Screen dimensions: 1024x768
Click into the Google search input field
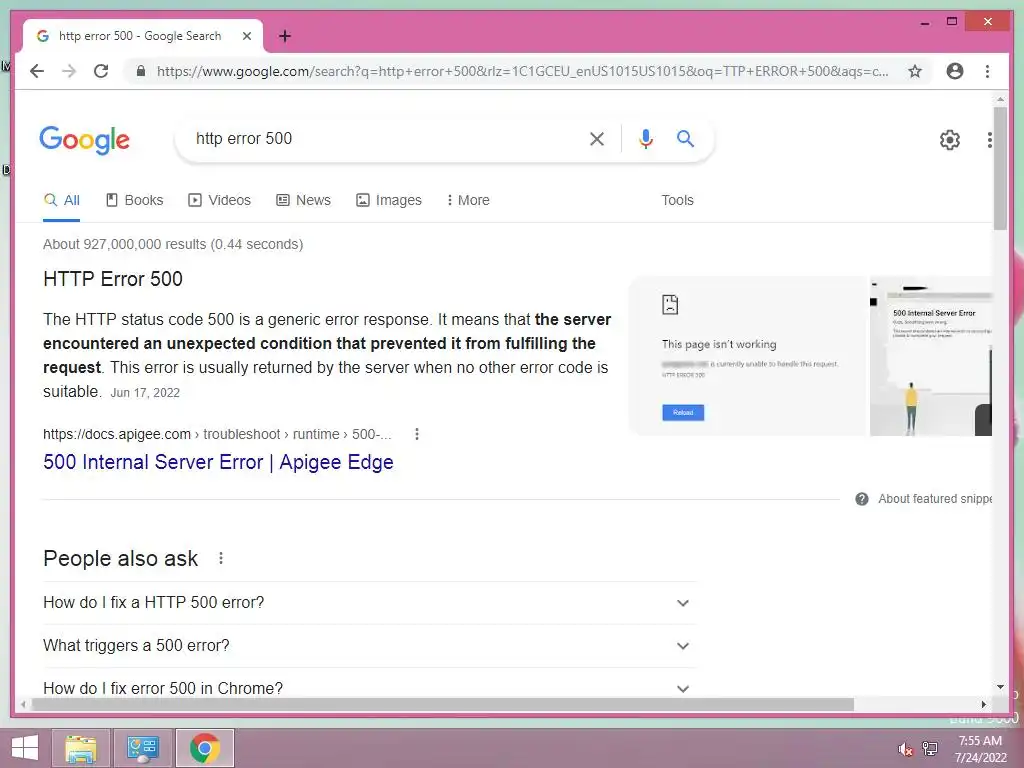(x=385, y=138)
